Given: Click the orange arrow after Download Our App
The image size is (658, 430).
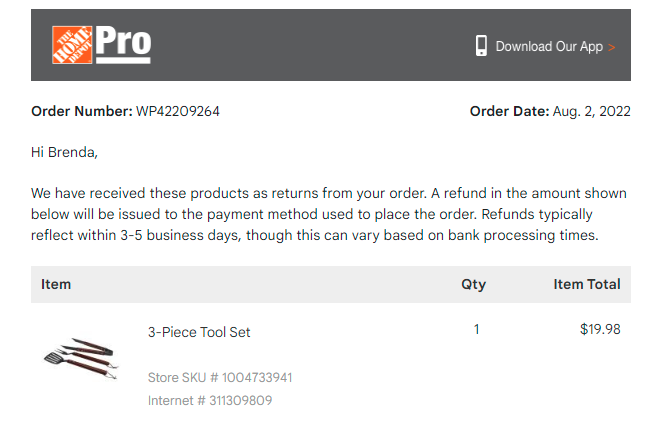Looking at the screenshot, I should [612, 47].
